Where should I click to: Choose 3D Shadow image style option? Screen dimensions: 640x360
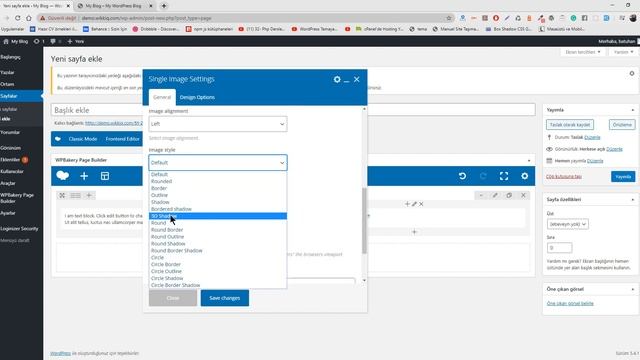tap(218, 216)
